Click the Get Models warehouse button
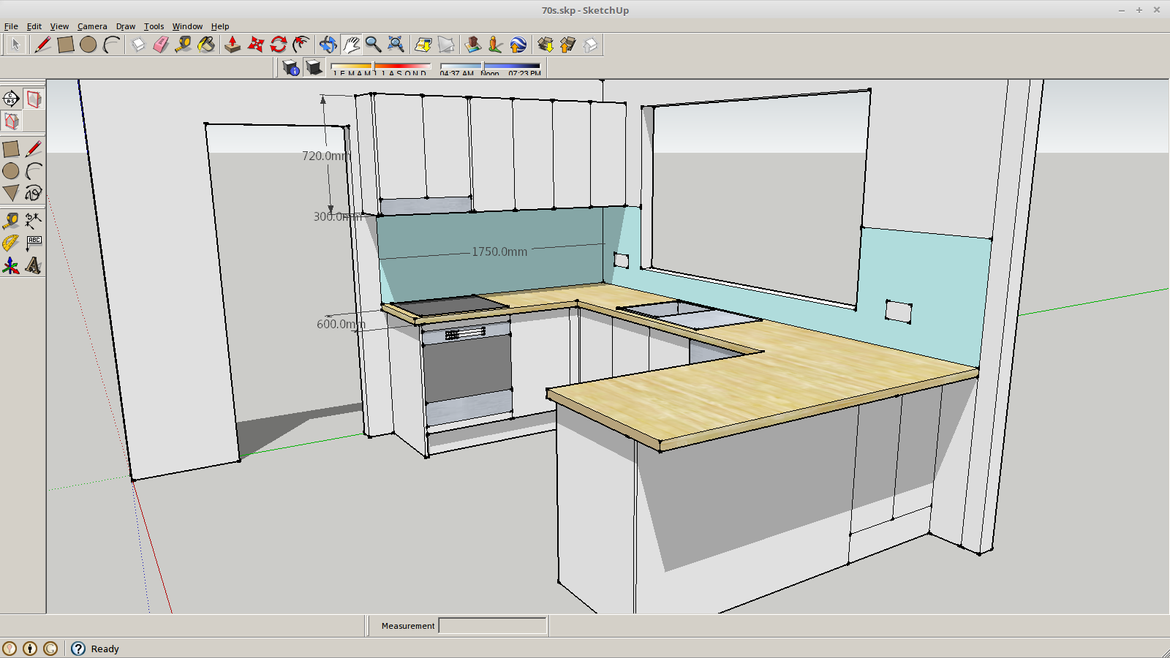The height and width of the screenshot is (658, 1170). point(544,44)
